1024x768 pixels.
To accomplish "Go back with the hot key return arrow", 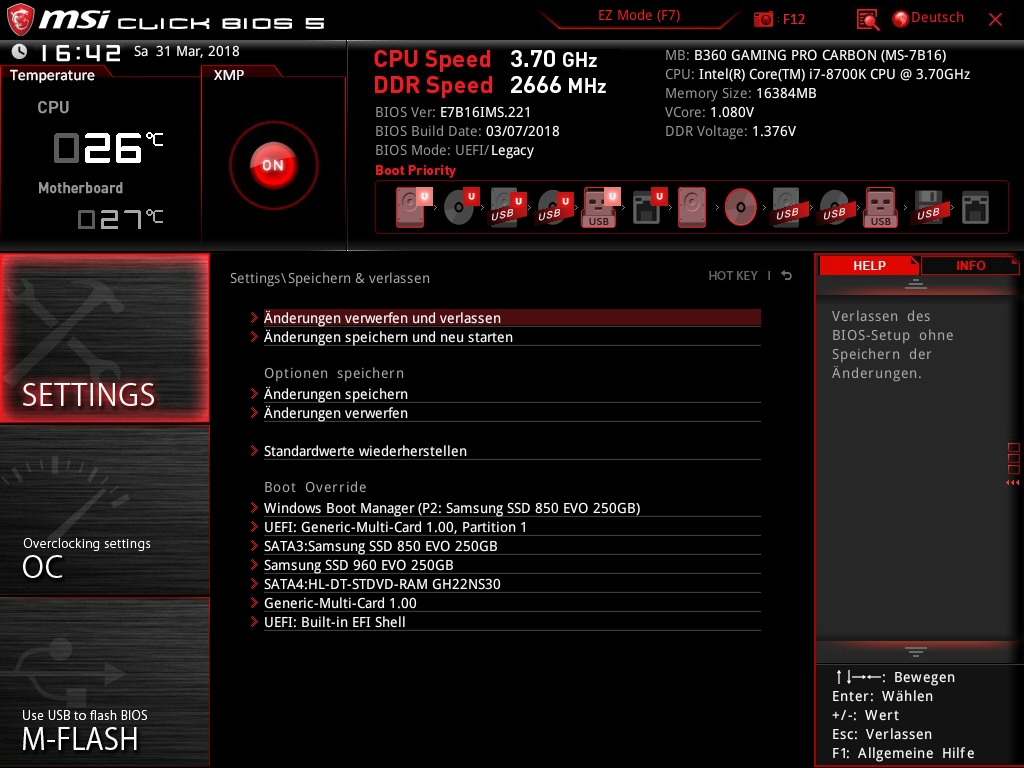I will pos(787,276).
